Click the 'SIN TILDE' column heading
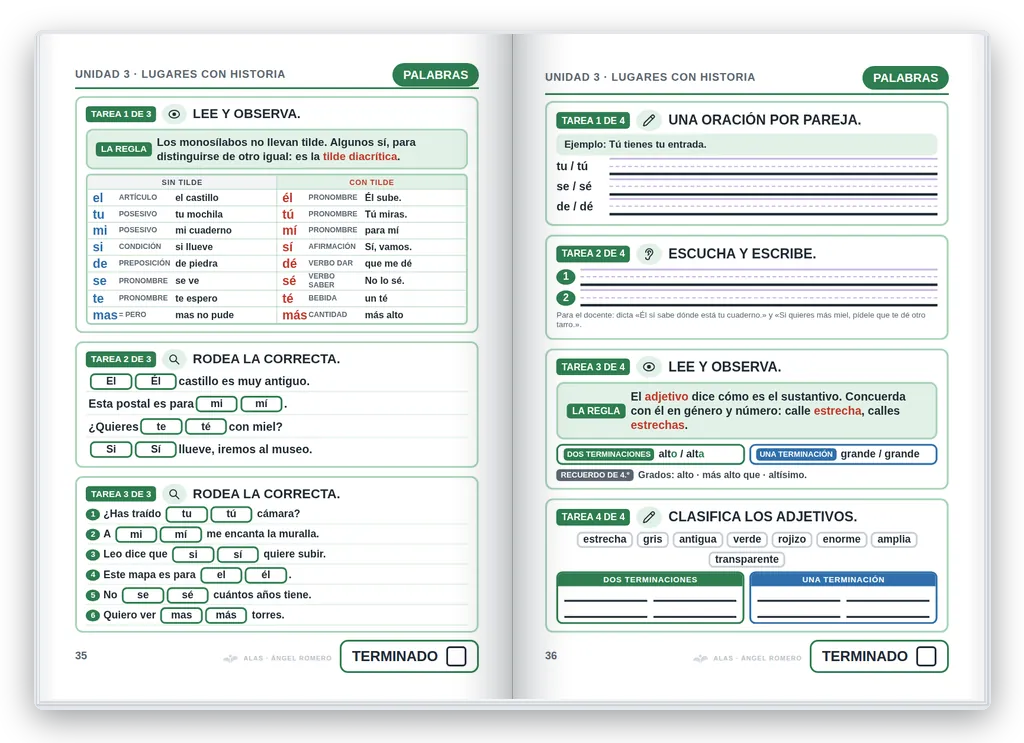The height and width of the screenshot is (743, 1024). pyautogui.click(x=182, y=183)
